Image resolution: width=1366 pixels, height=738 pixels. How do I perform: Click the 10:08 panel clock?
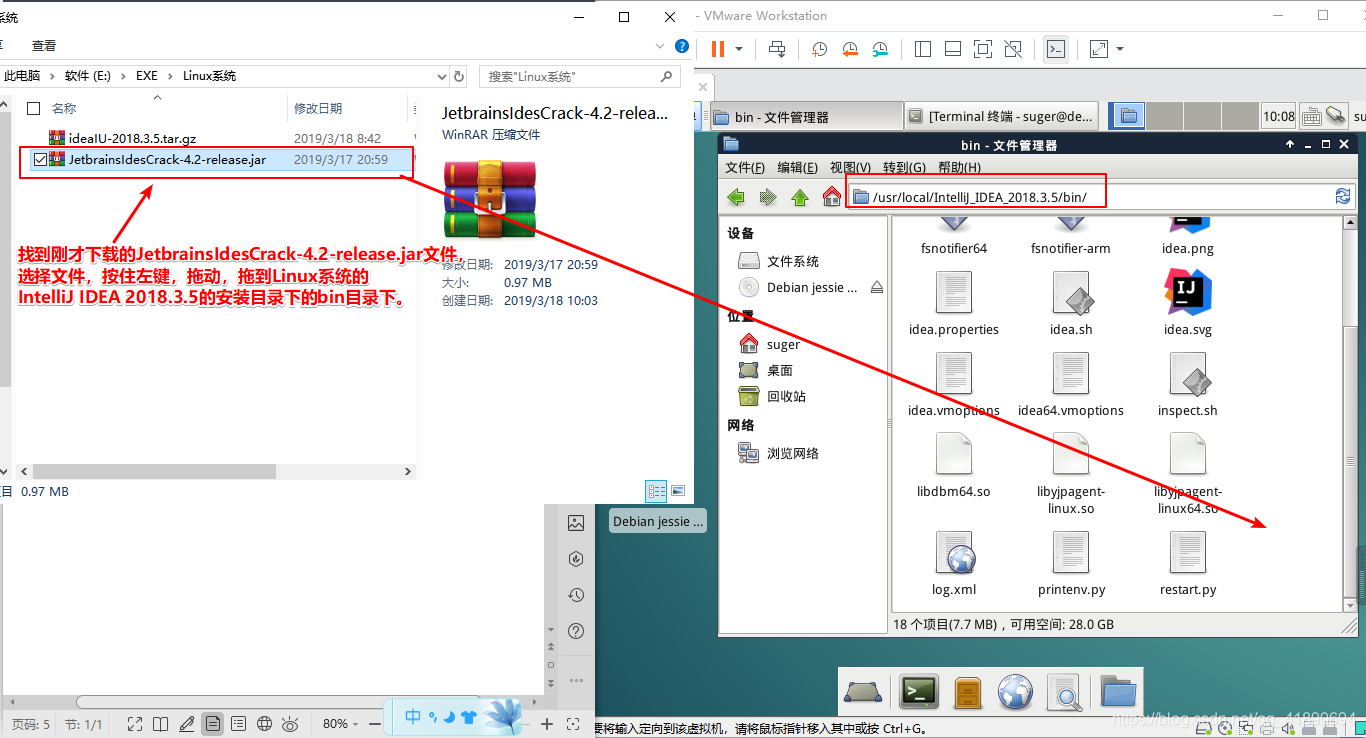point(1278,116)
